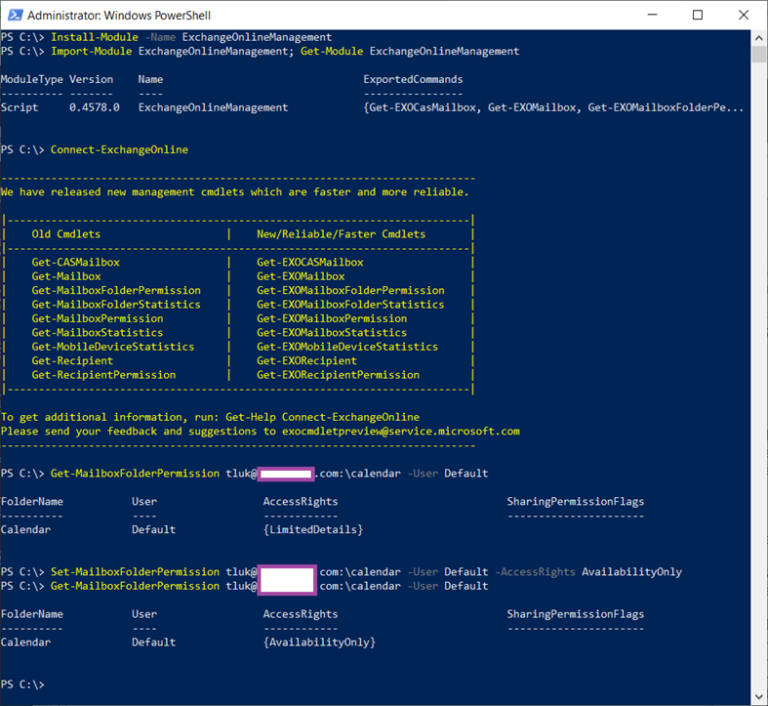Click 'Install-Module' command text

point(95,37)
